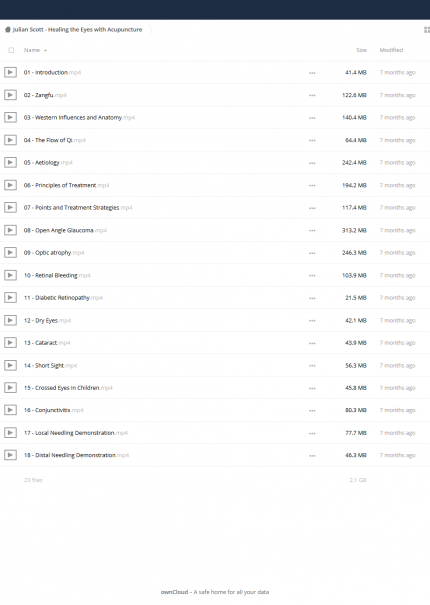The width and height of the screenshot is (430, 605).
Task: Click video icon for 05 - Aetiology
Action: pyautogui.click(x=10, y=162)
